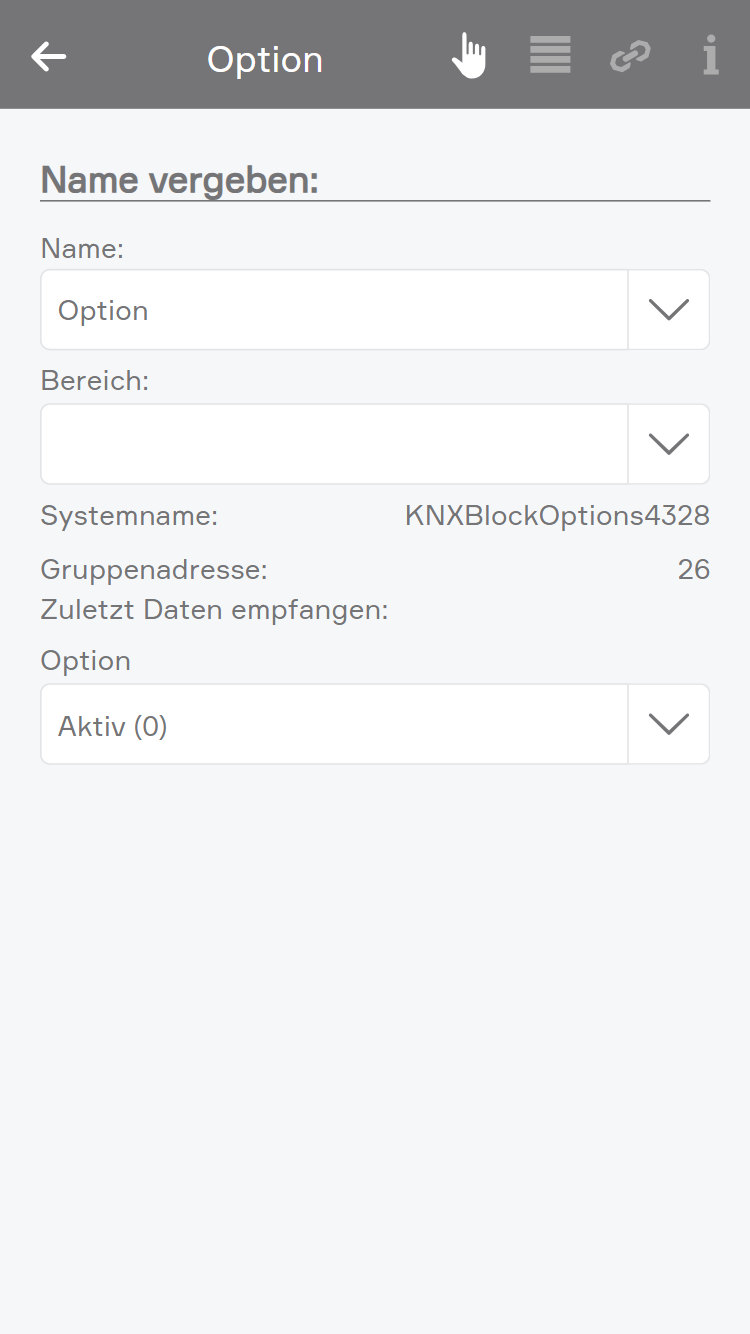Expand the Name dropdown chevron
This screenshot has height=1334, width=750.
(x=669, y=310)
